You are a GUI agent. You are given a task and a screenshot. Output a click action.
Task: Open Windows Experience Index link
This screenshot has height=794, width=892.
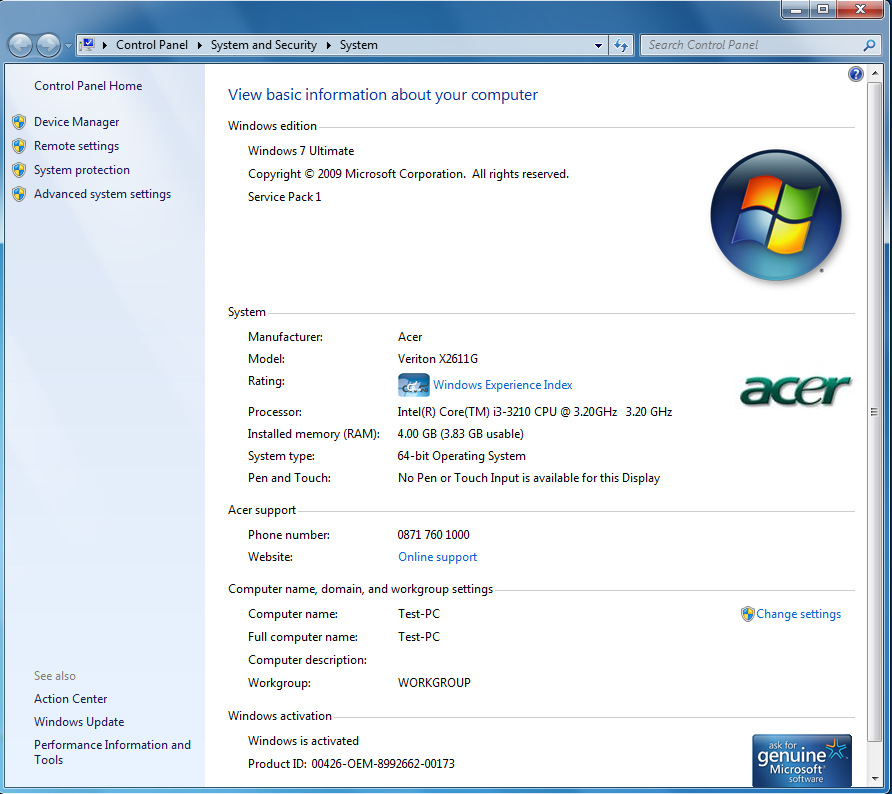pyautogui.click(x=502, y=385)
